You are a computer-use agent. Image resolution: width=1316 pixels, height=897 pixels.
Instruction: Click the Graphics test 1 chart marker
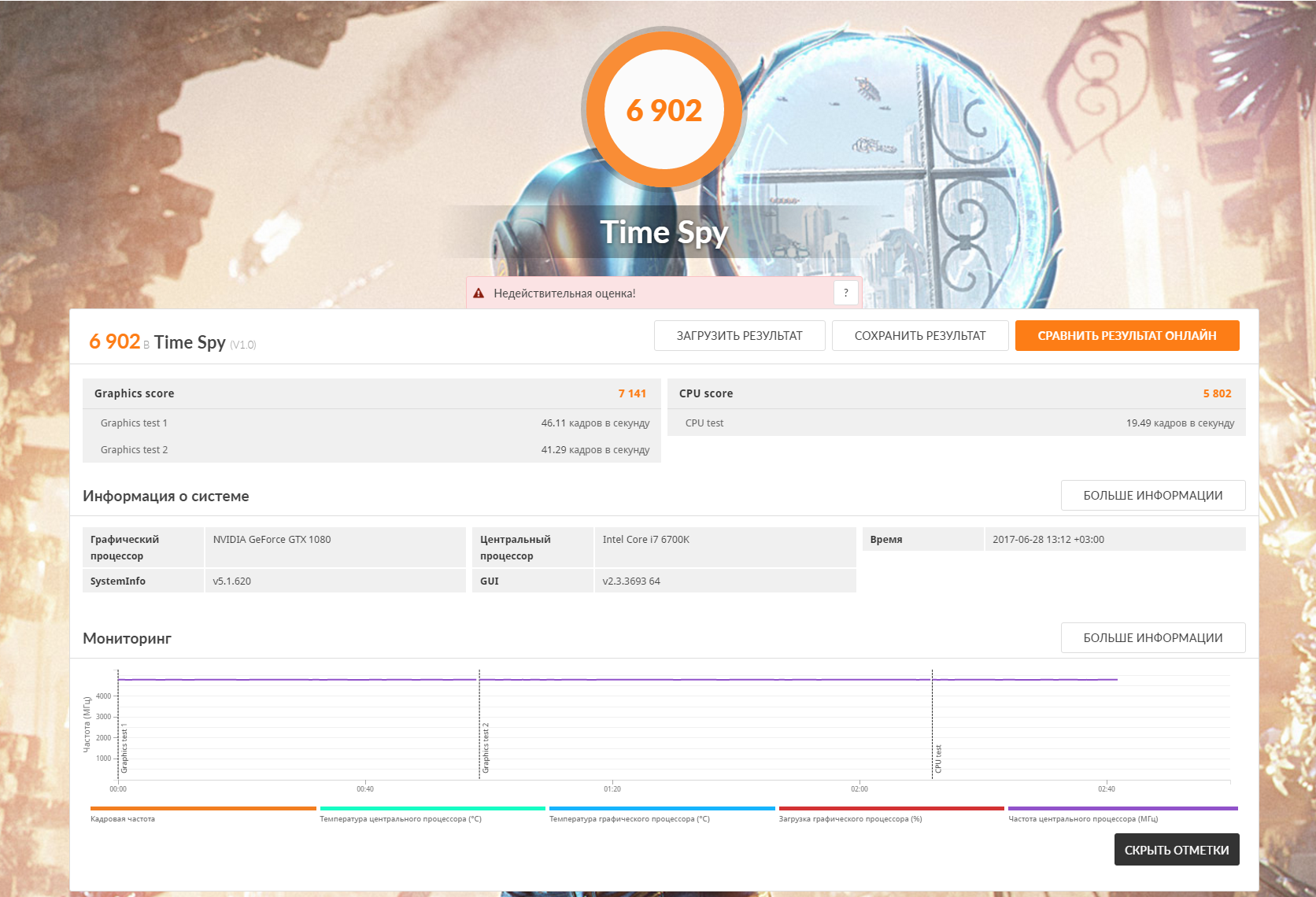[124, 747]
